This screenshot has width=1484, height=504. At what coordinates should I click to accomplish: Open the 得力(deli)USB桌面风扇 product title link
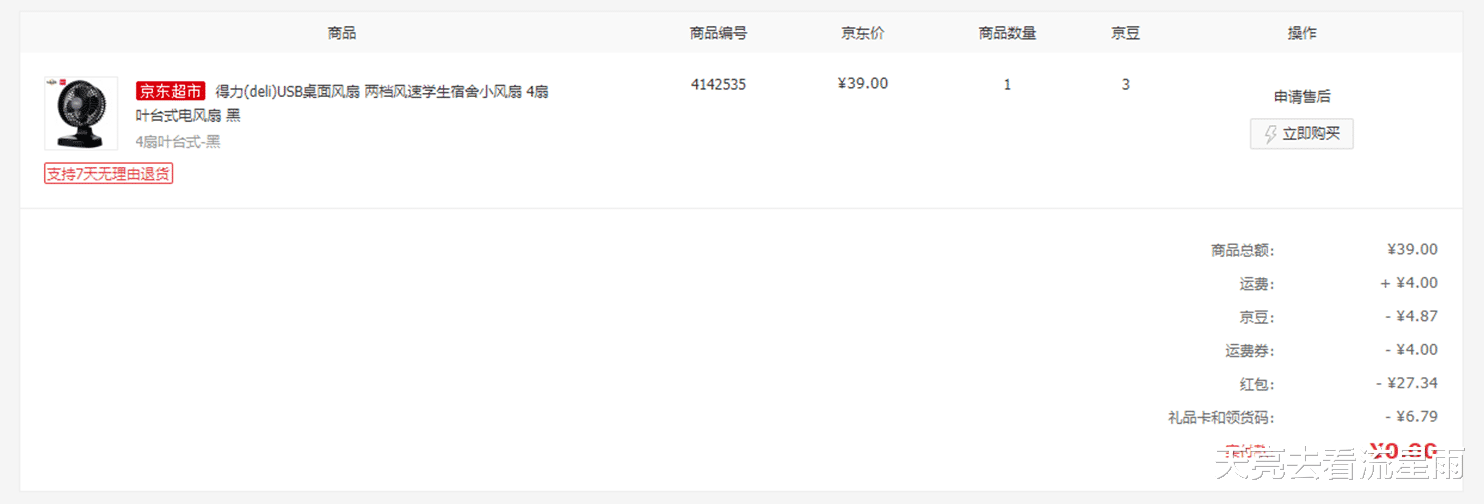[x=381, y=92]
